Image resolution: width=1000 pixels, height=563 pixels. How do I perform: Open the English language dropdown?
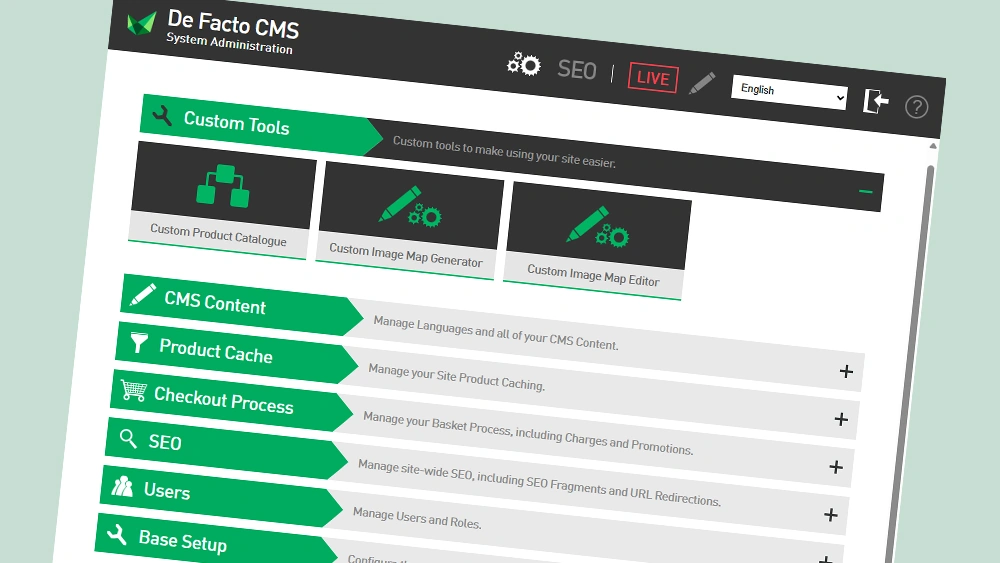pyautogui.click(x=790, y=92)
